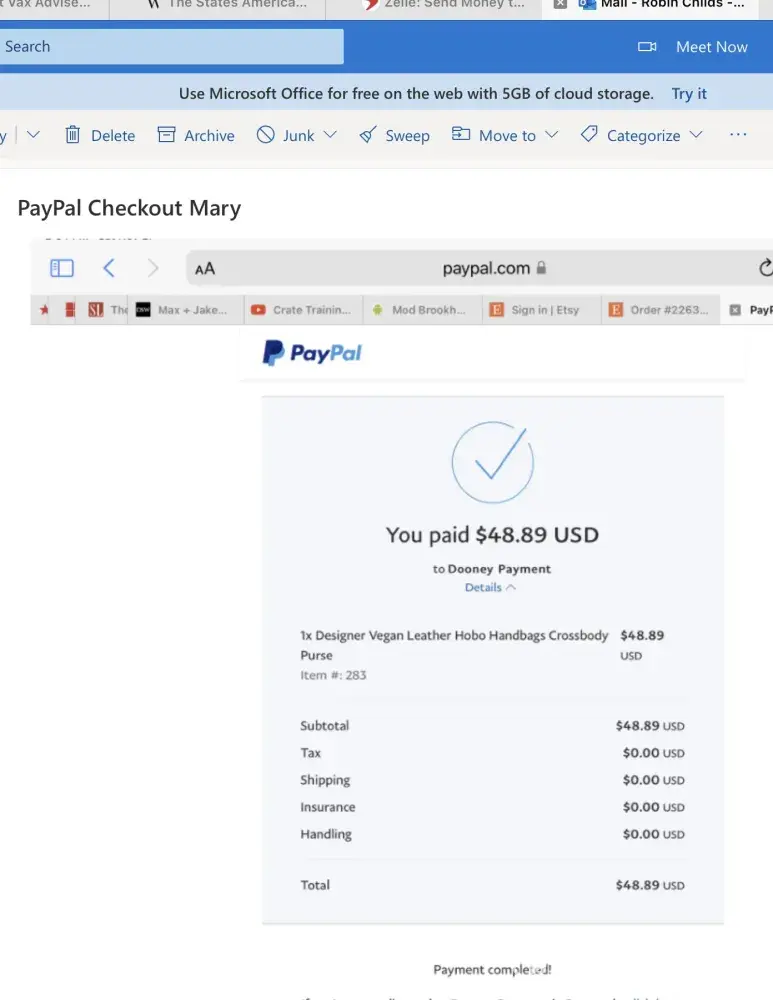
Task: Click the reload icon beside paypal.com
Action: [x=765, y=268]
